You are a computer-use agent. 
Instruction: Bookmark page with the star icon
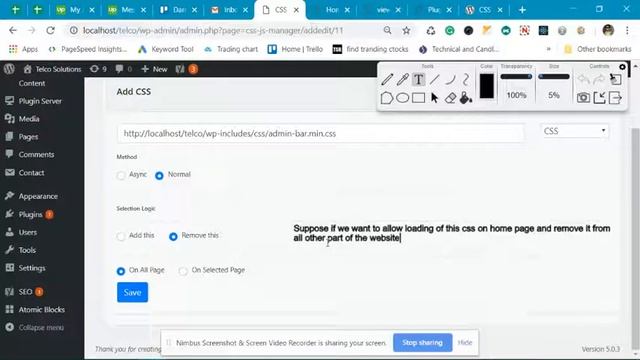[406, 30]
